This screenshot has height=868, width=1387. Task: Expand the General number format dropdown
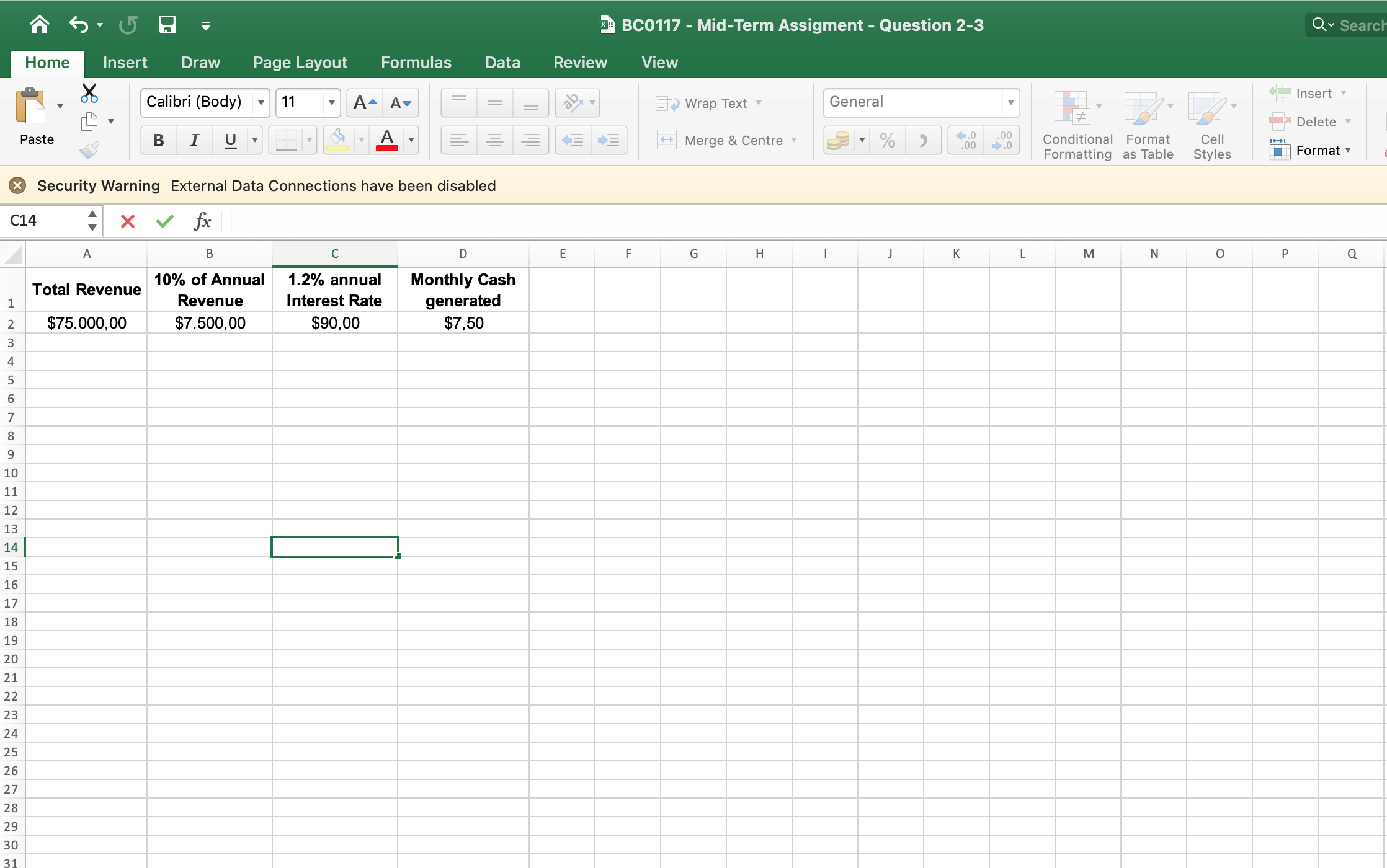(1010, 102)
